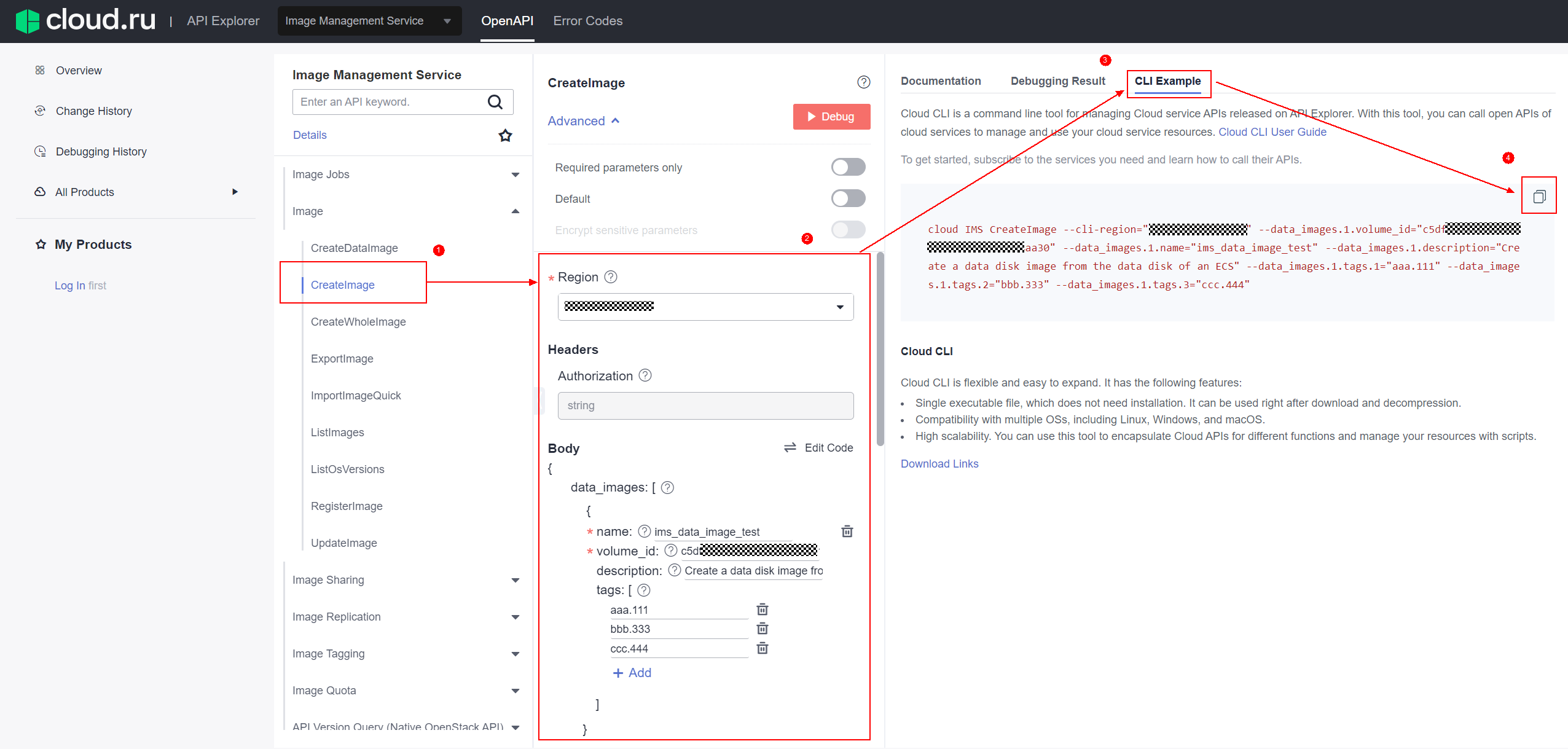Switch to the Error Codes tab

(x=587, y=21)
